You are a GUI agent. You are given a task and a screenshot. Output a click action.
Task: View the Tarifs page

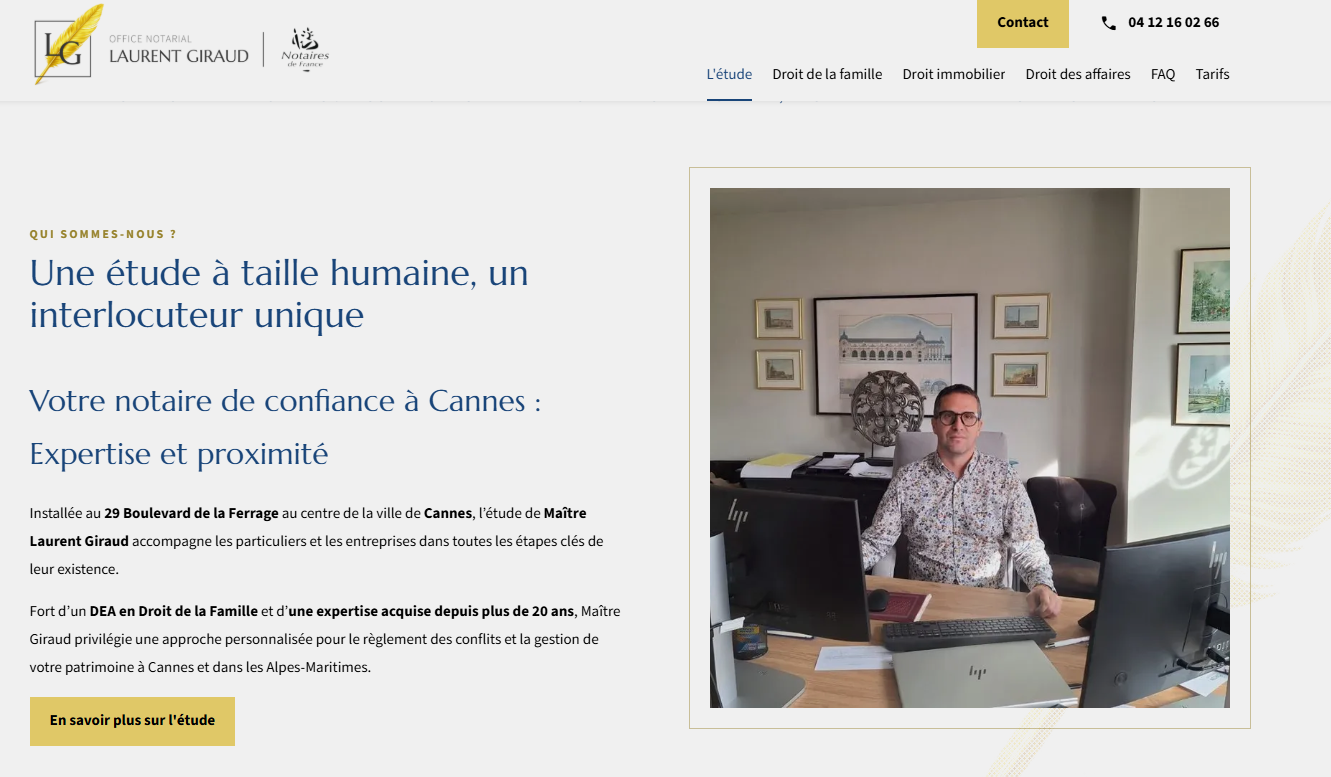(x=1212, y=74)
